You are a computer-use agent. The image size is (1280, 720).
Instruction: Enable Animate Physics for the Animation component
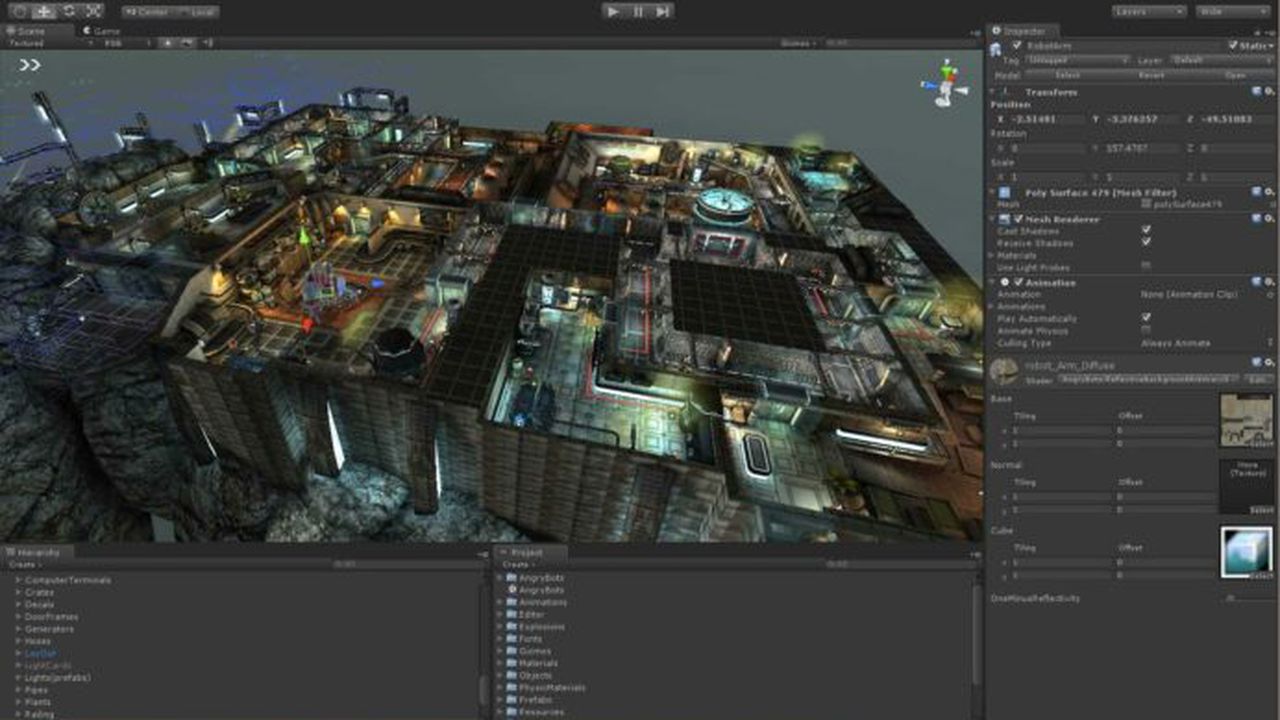pyautogui.click(x=1146, y=330)
